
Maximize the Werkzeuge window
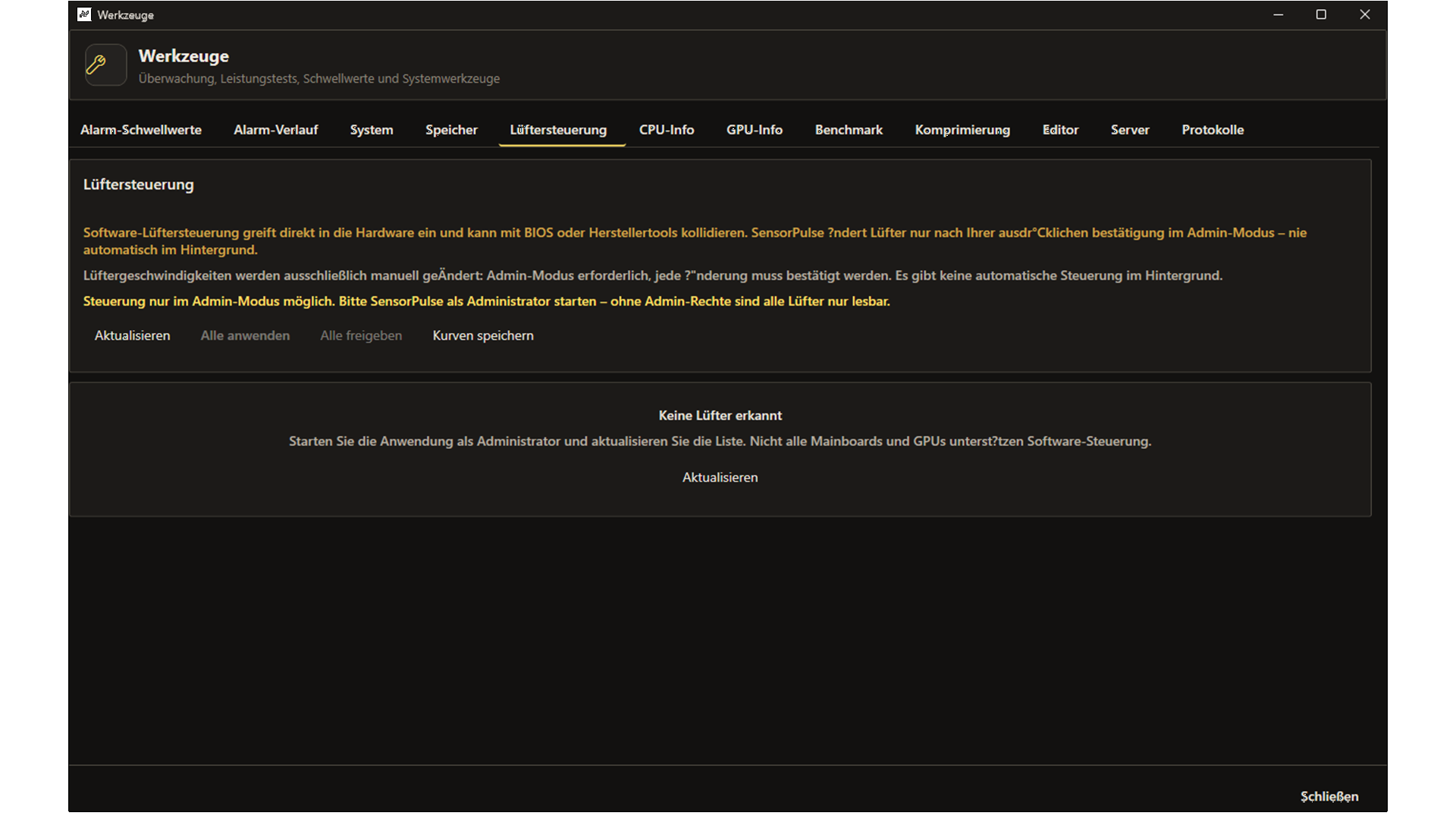(x=1321, y=14)
